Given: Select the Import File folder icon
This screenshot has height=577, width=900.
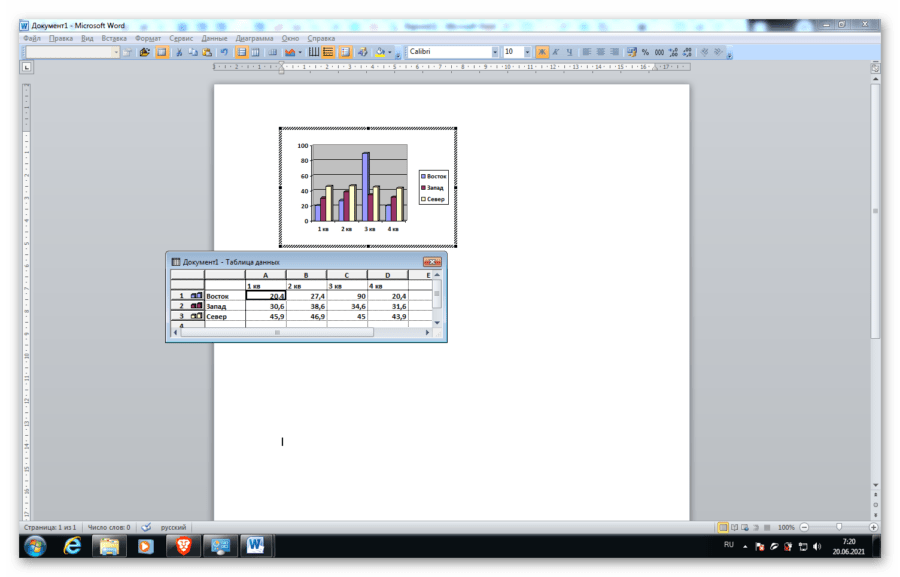Looking at the screenshot, I should pyautogui.click(x=145, y=52).
